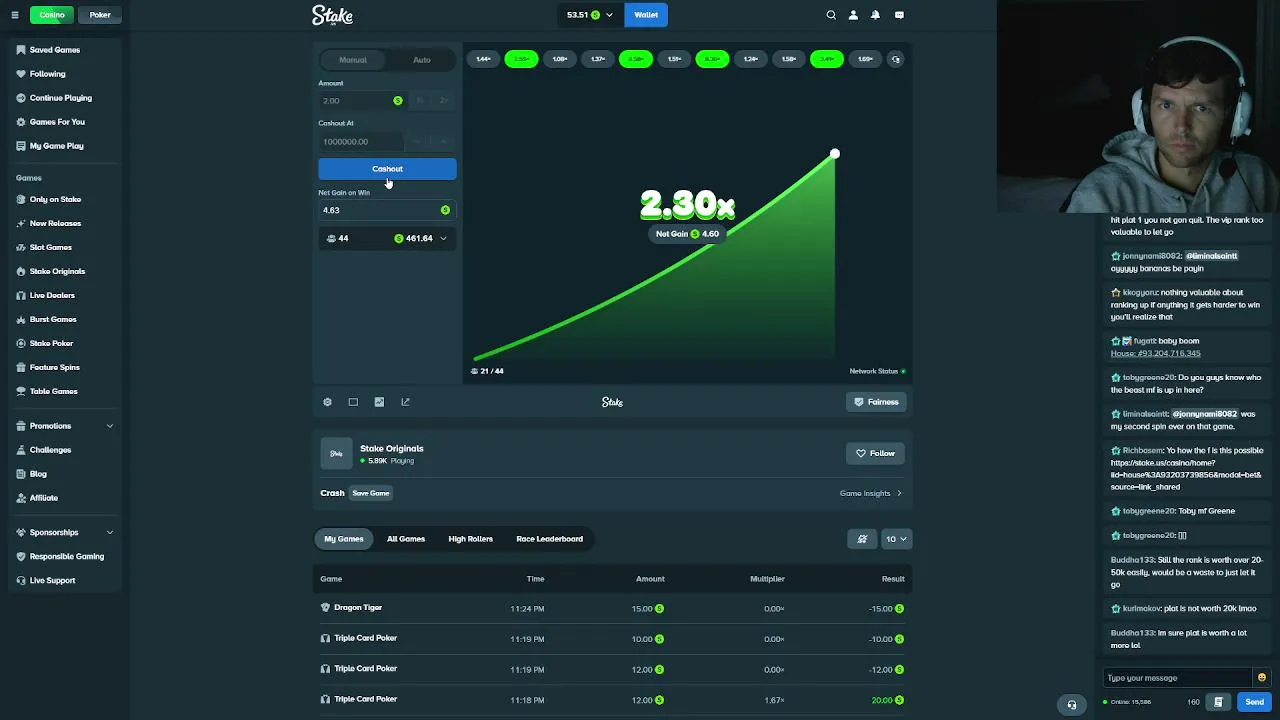Screen dimensions: 1280x720
Task: Click the Cashout button
Action: [x=387, y=169]
